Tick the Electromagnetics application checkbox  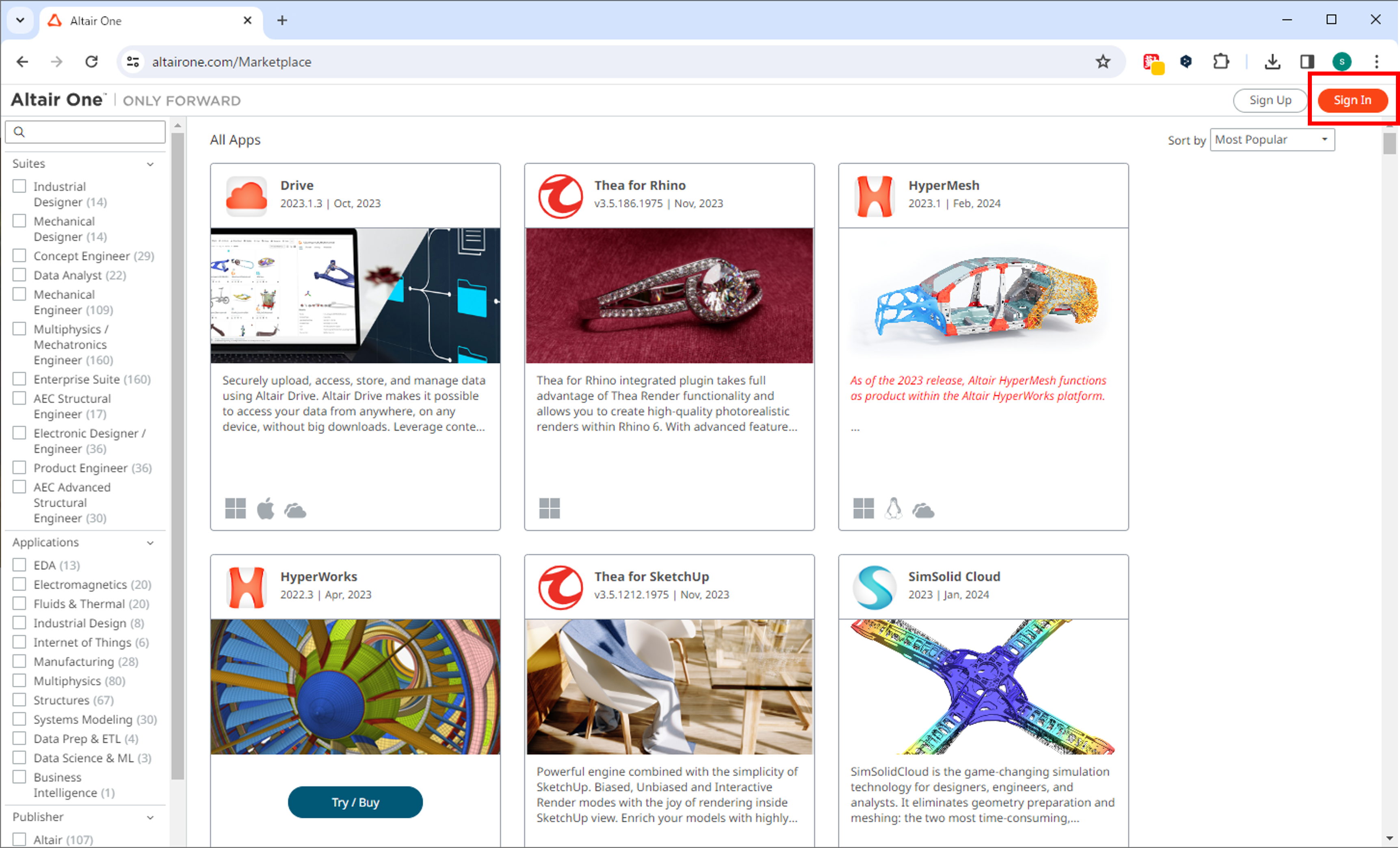pyautogui.click(x=19, y=584)
